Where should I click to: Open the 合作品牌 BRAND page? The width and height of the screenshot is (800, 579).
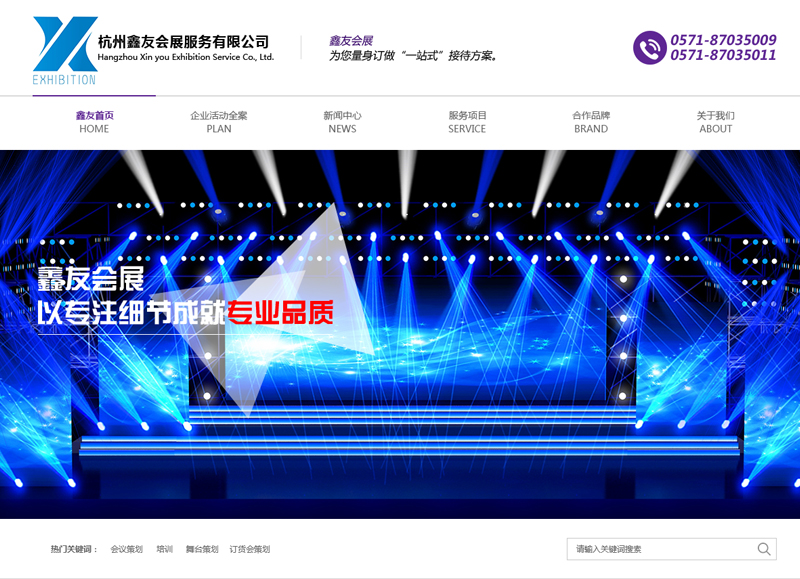click(591, 122)
